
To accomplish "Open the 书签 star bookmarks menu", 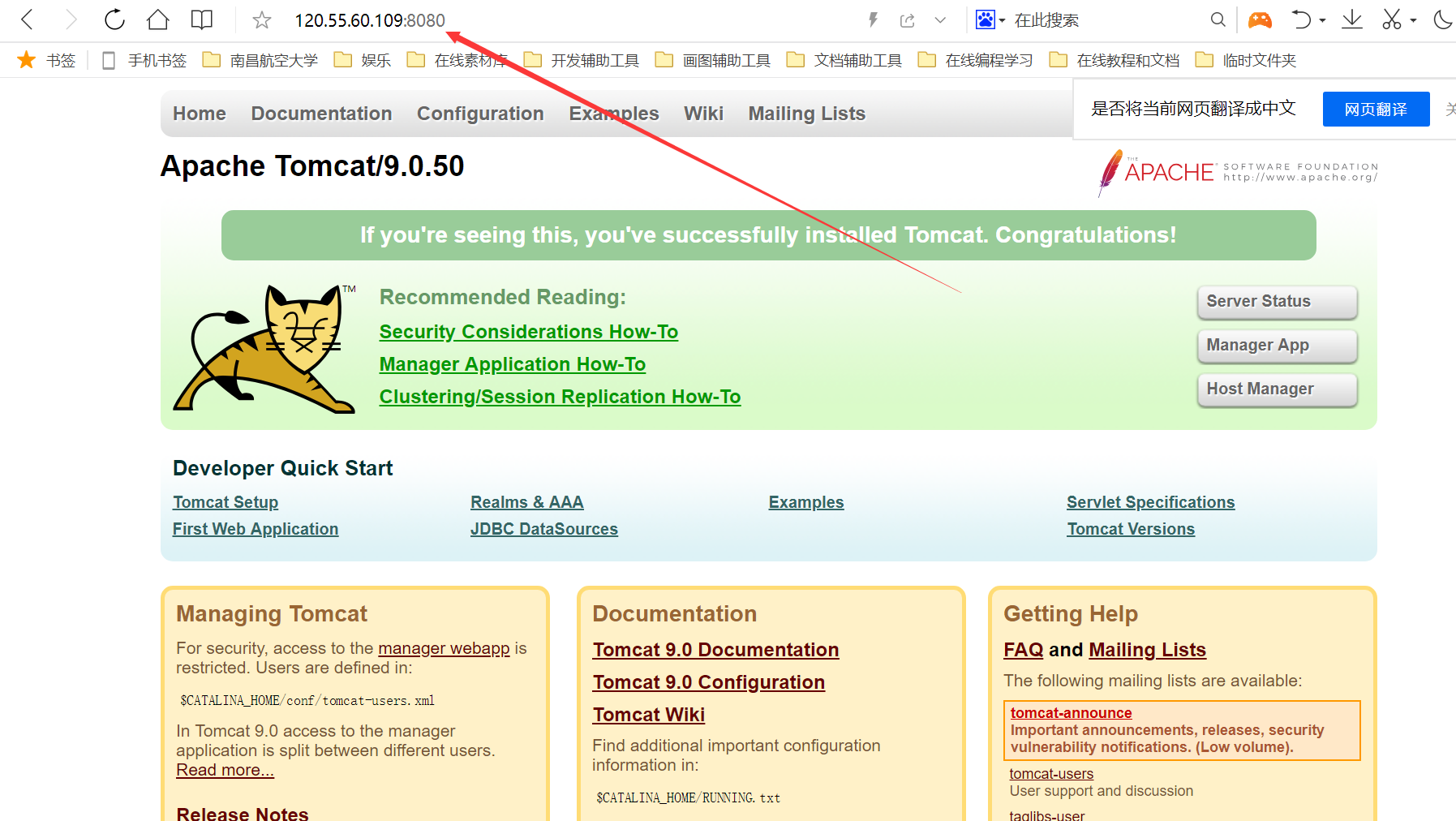I will pyautogui.click(x=46, y=60).
